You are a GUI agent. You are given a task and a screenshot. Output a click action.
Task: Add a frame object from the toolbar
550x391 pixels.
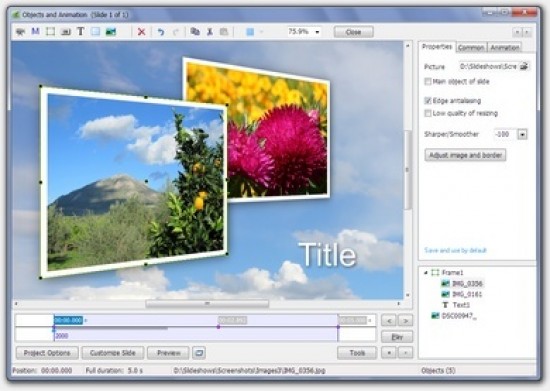point(51,32)
